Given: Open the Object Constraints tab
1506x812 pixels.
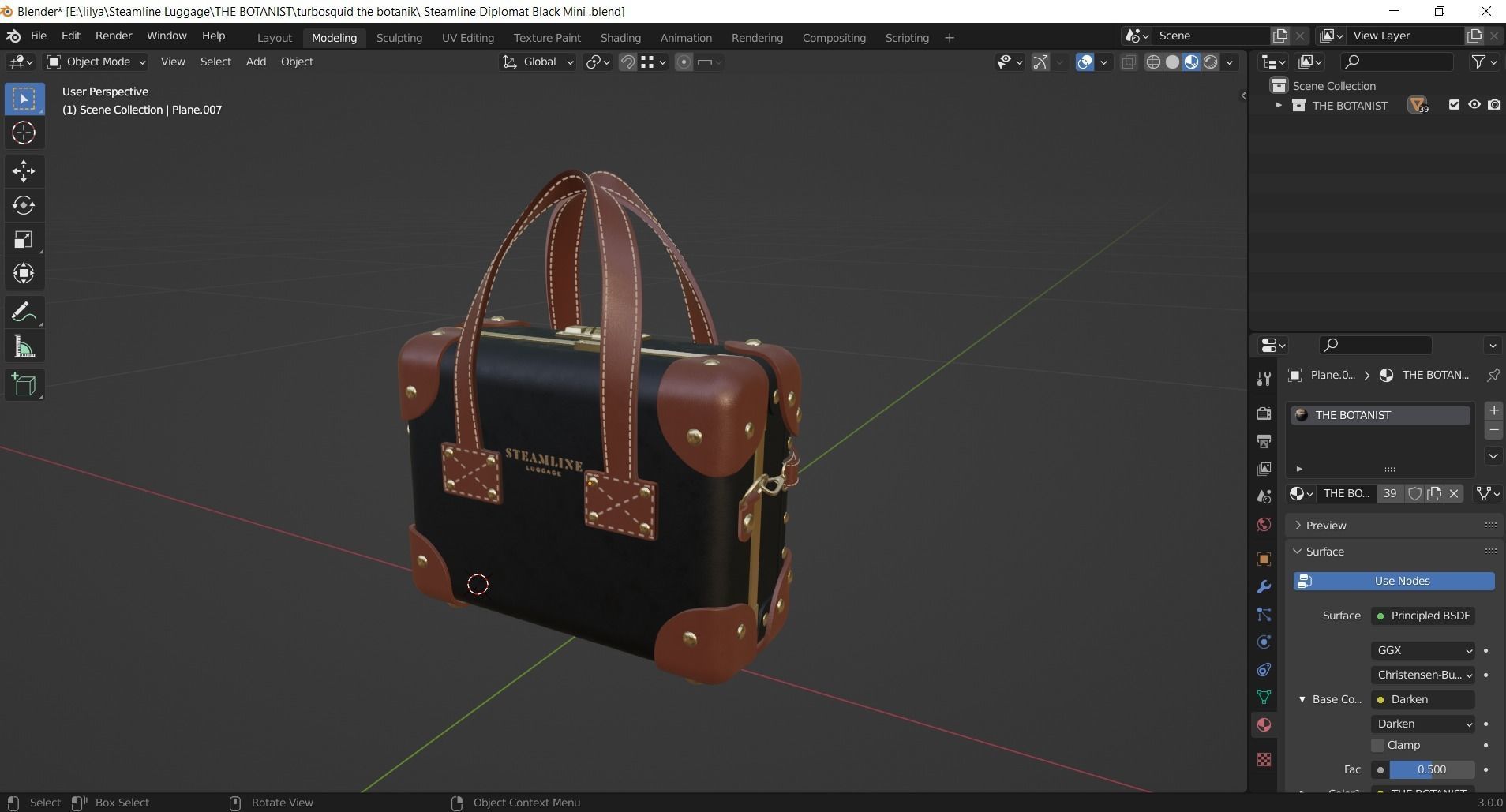Looking at the screenshot, I should (1264, 669).
